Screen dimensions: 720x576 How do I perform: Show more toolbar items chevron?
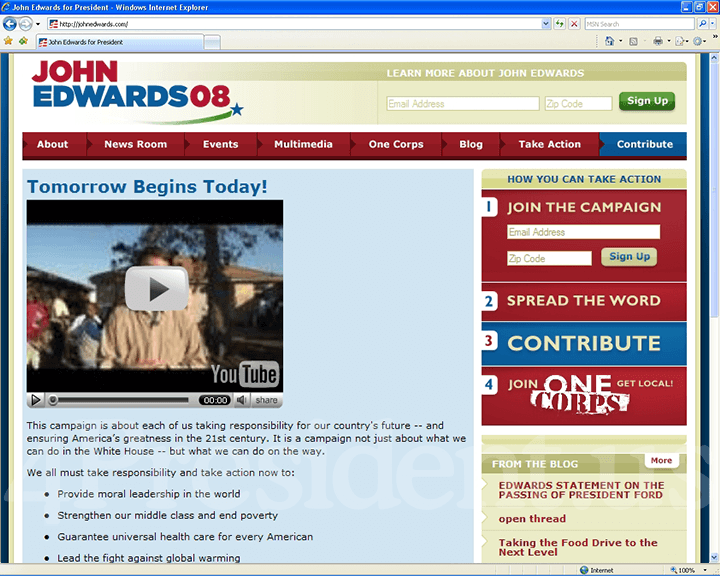[715, 36]
